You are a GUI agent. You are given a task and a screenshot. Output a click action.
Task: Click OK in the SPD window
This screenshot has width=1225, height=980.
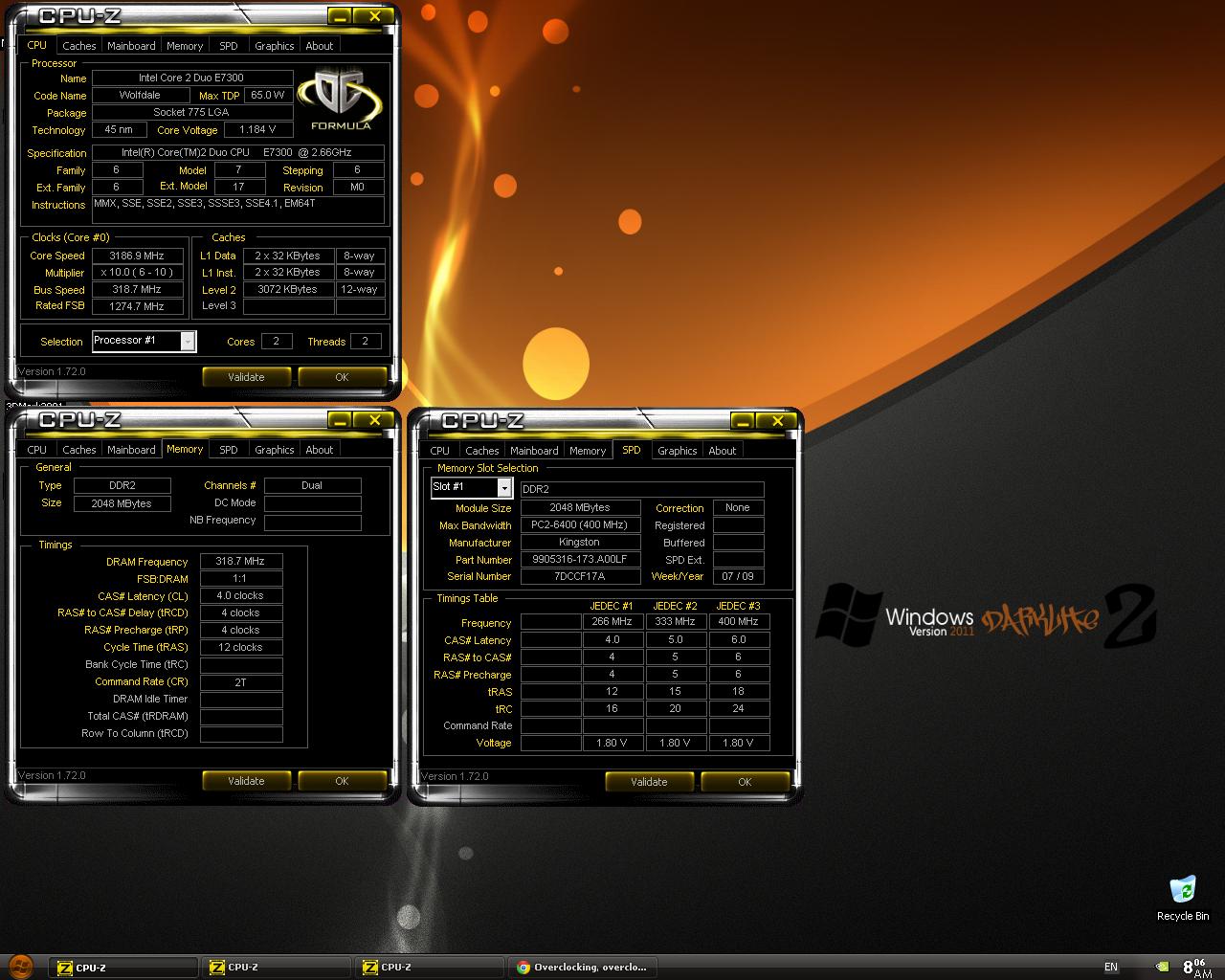click(745, 782)
